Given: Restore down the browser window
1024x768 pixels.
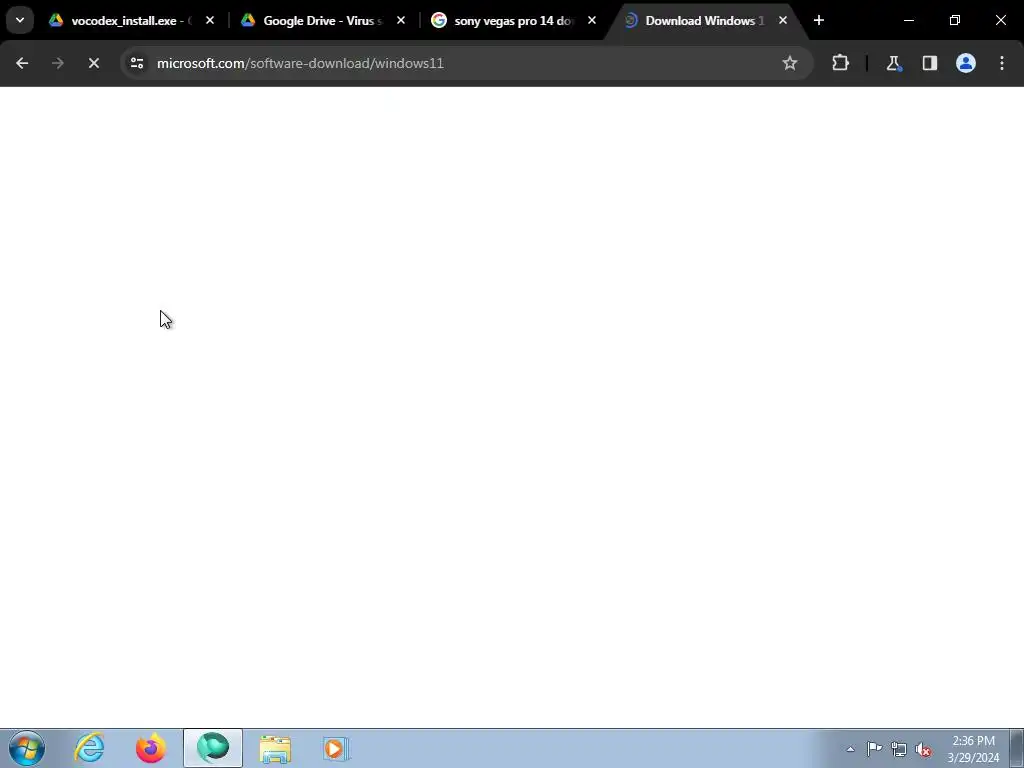Looking at the screenshot, I should pos(955,20).
